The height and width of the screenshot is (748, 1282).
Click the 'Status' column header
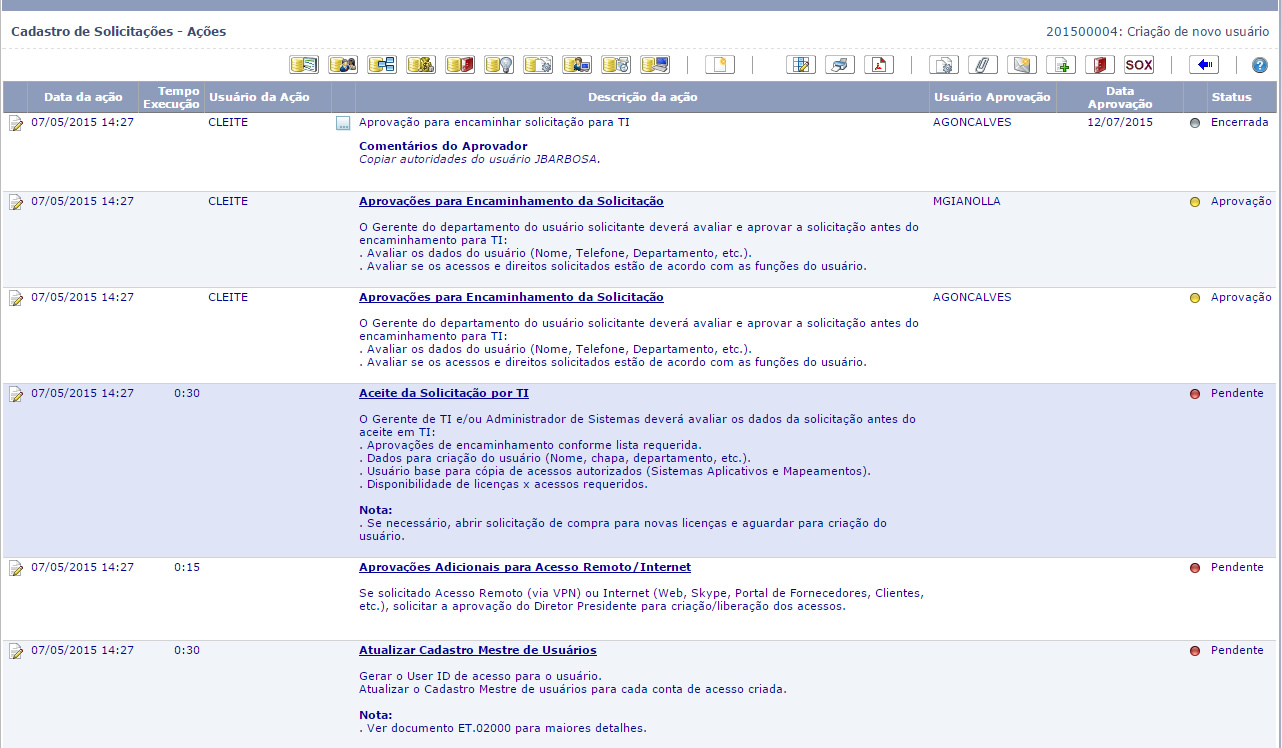coord(1231,97)
